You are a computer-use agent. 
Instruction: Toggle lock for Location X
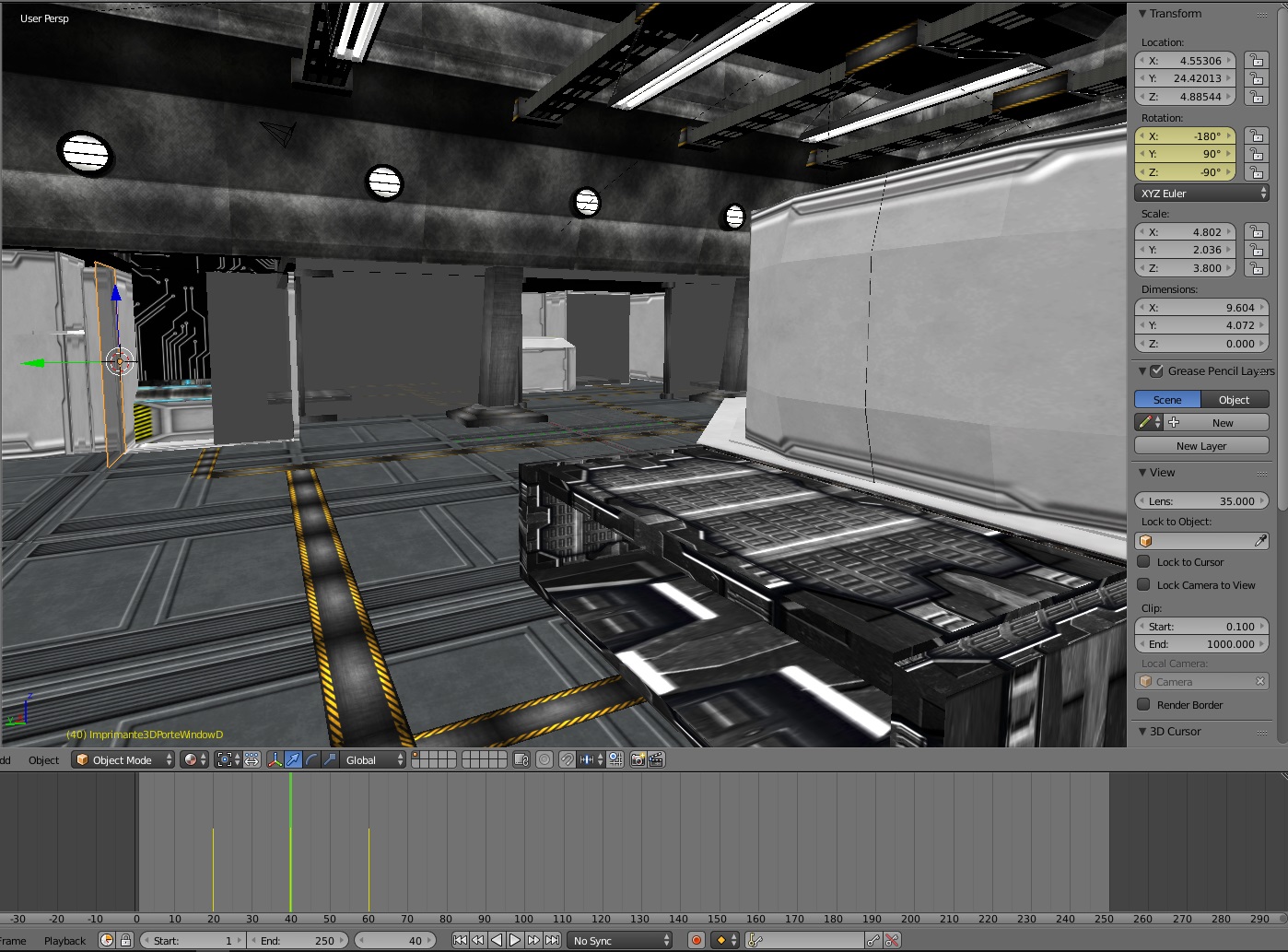(1256, 60)
